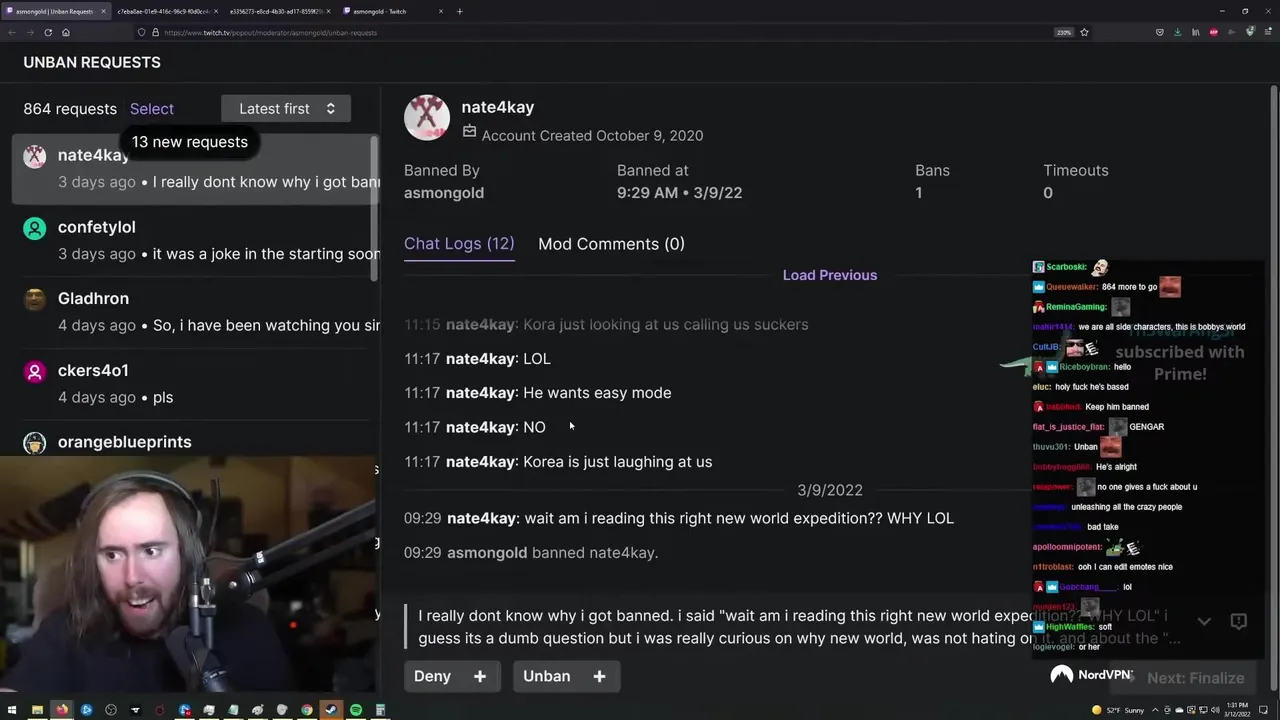
Task: Click the Select requests link
Action: 152,109
